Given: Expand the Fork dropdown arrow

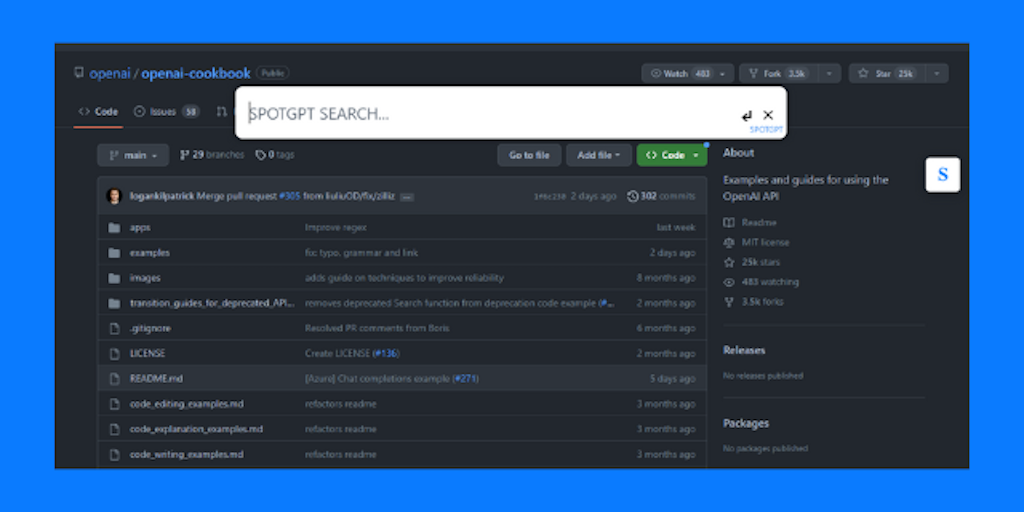Looking at the screenshot, I should 829,74.
